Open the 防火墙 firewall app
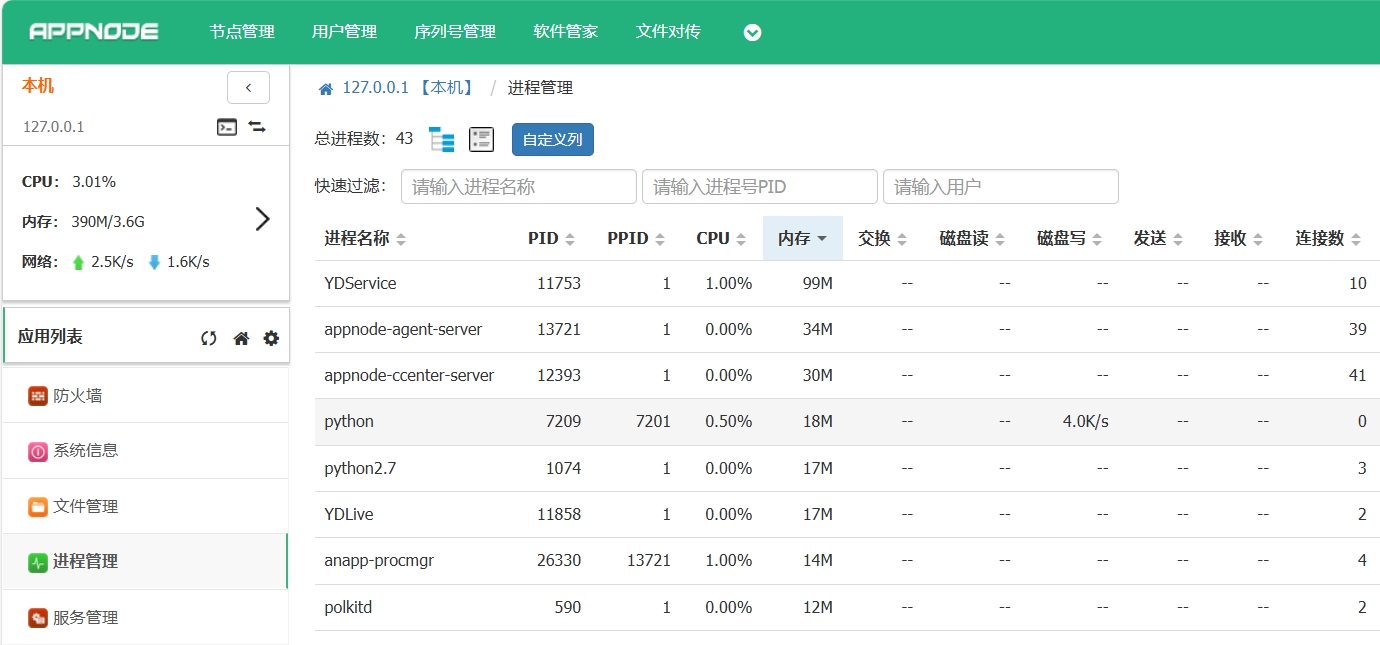The image size is (1380, 645). pos(78,395)
